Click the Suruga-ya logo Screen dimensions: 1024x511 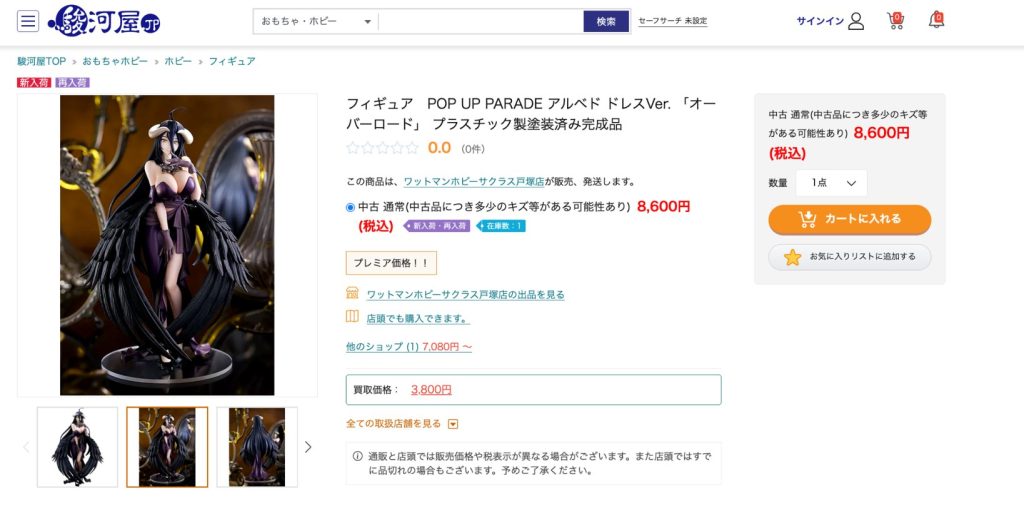click(x=104, y=21)
